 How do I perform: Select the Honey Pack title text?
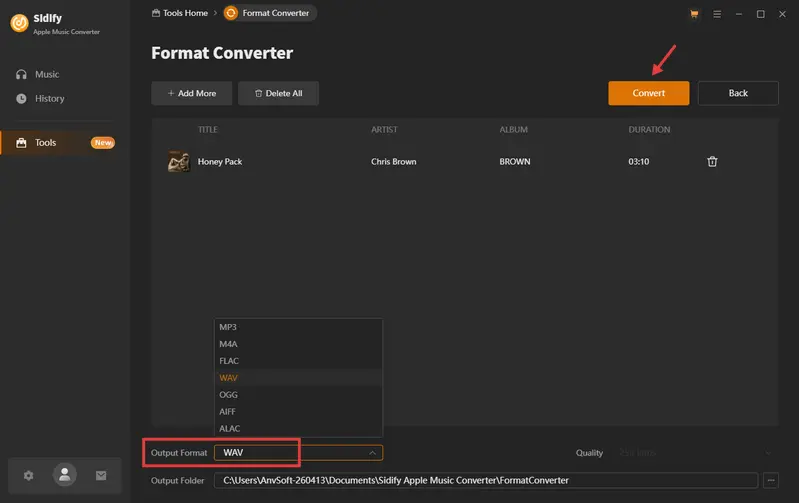coord(220,162)
